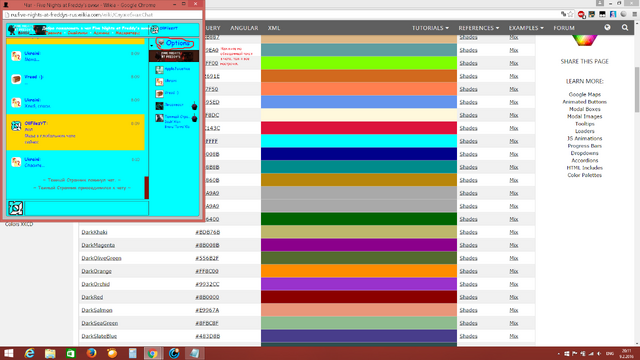Open the Options button in chat
Screen dimensions: 640x360
(x=174, y=43)
